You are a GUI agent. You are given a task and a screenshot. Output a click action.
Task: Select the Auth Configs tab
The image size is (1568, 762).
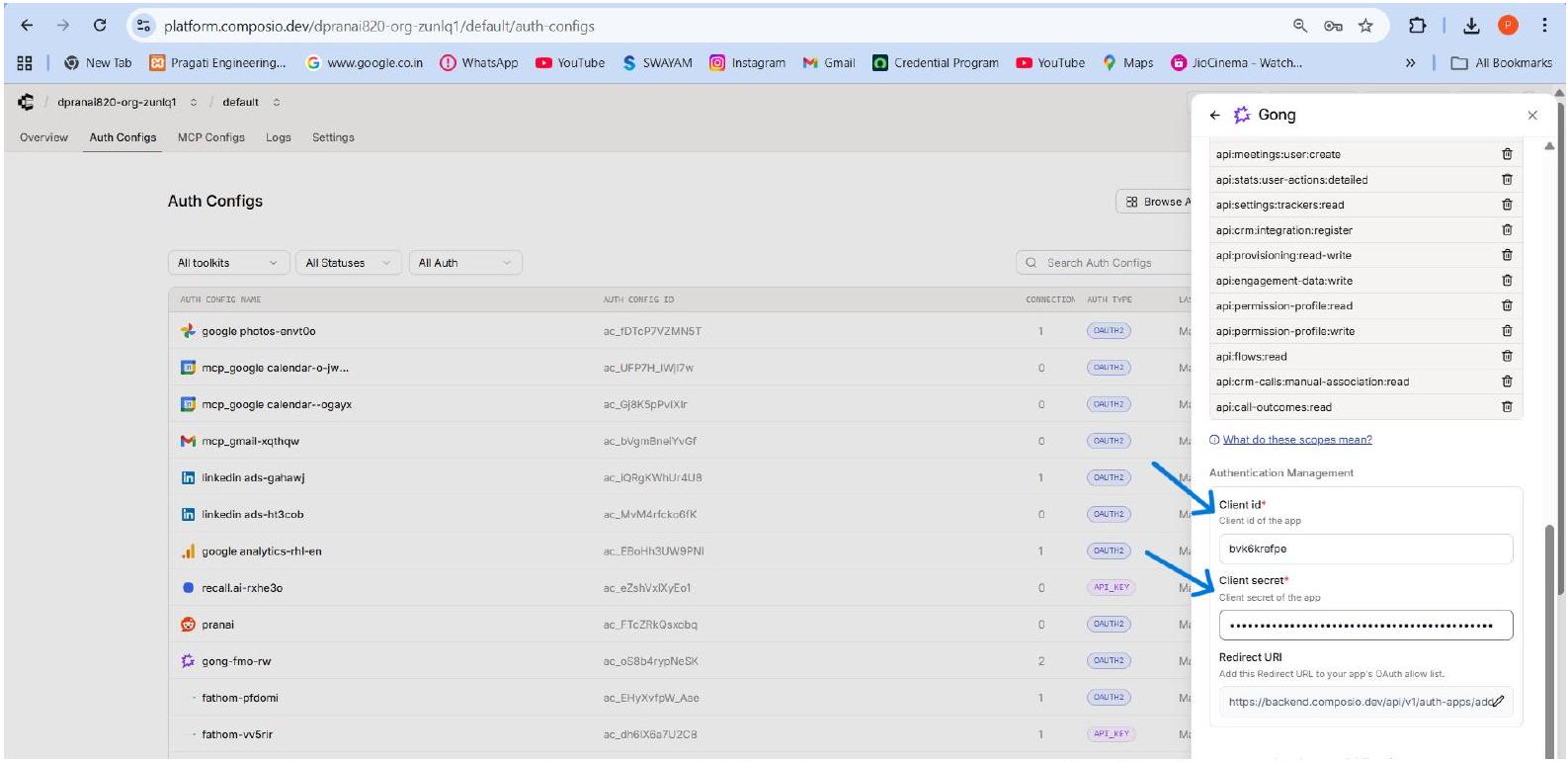(x=123, y=137)
